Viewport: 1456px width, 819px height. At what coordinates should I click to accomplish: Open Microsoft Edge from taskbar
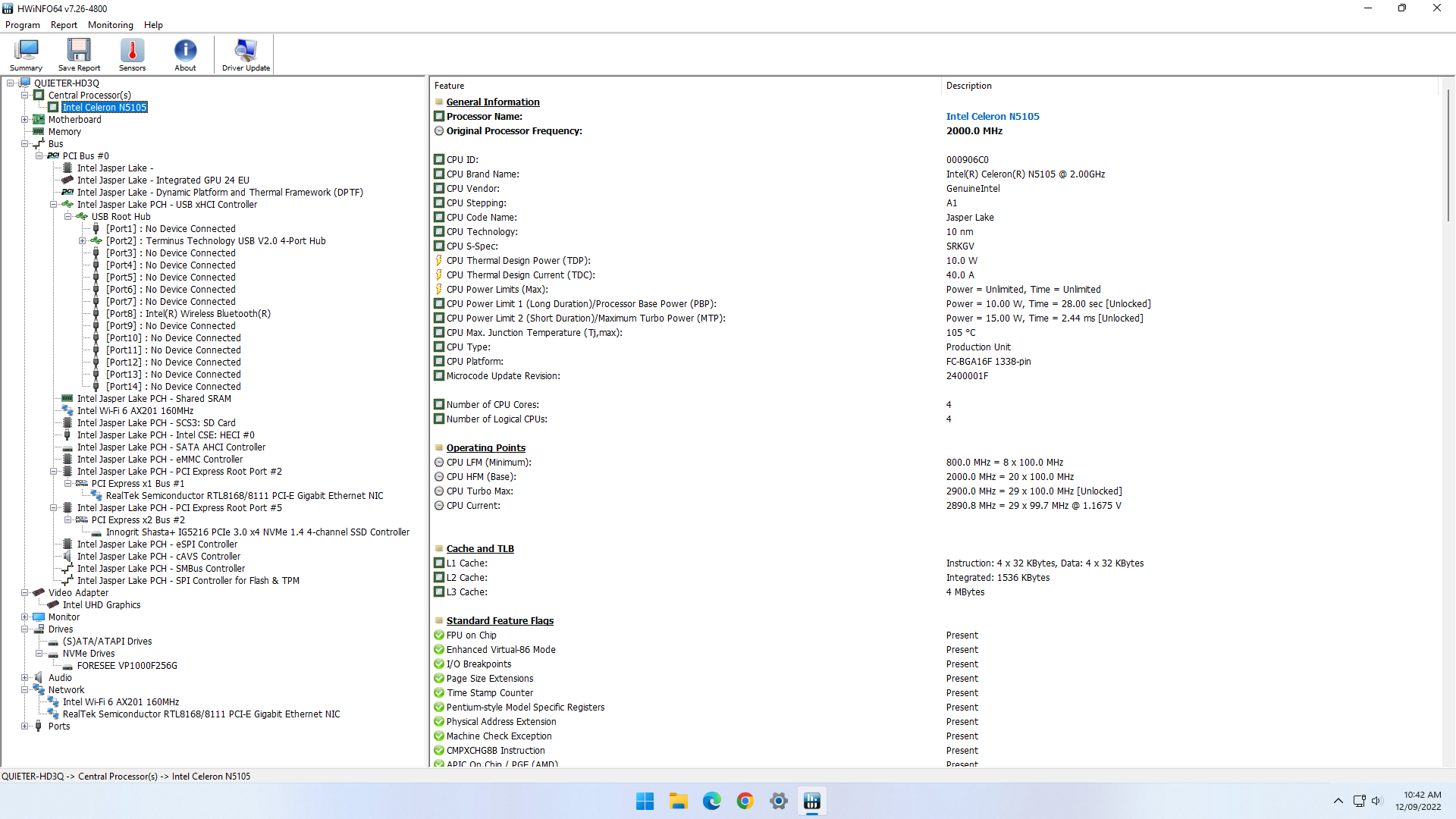coord(712,801)
